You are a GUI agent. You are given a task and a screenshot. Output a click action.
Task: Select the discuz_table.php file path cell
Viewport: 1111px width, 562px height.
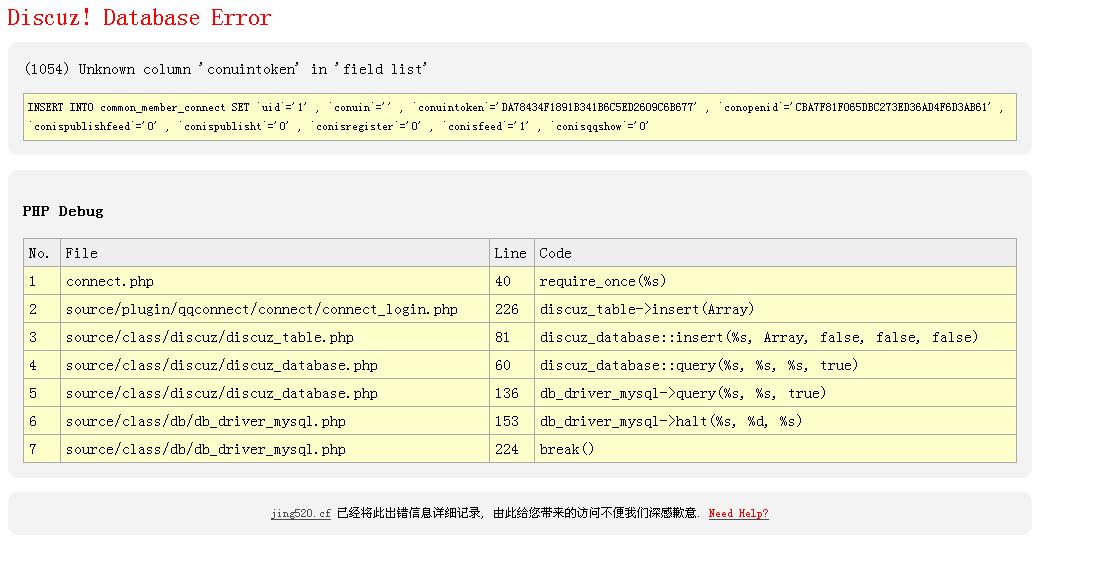coord(275,337)
